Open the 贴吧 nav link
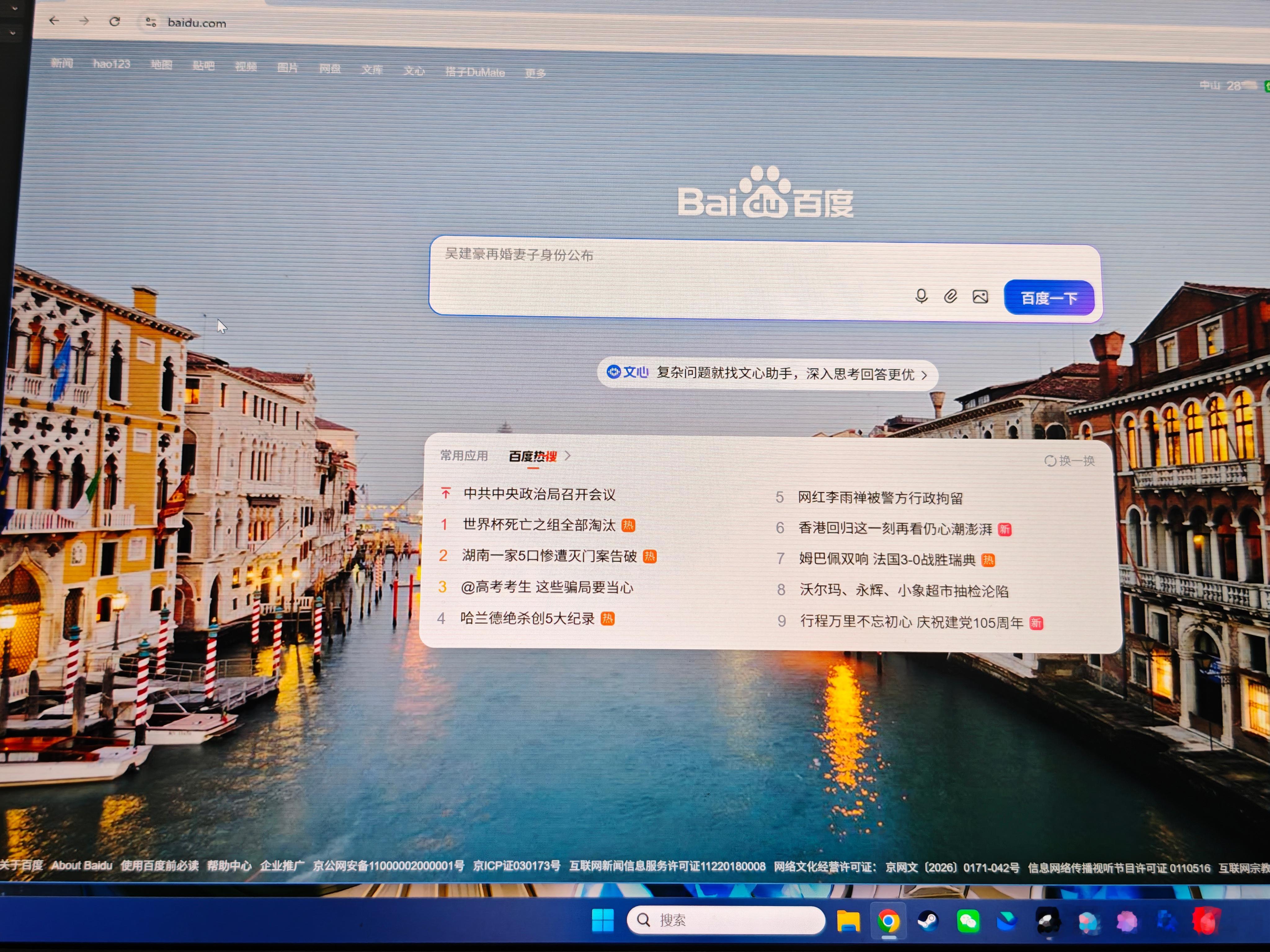Viewport: 1270px width, 952px height. pyautogui.click(x=203, y=66)
